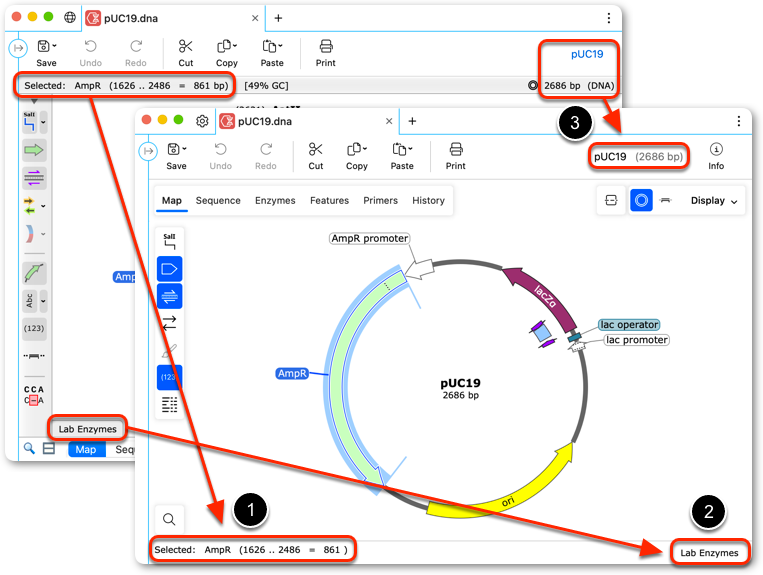Click Paste icon in front window toolbar
Screen dimensions: 763x575
click(400, 149)
